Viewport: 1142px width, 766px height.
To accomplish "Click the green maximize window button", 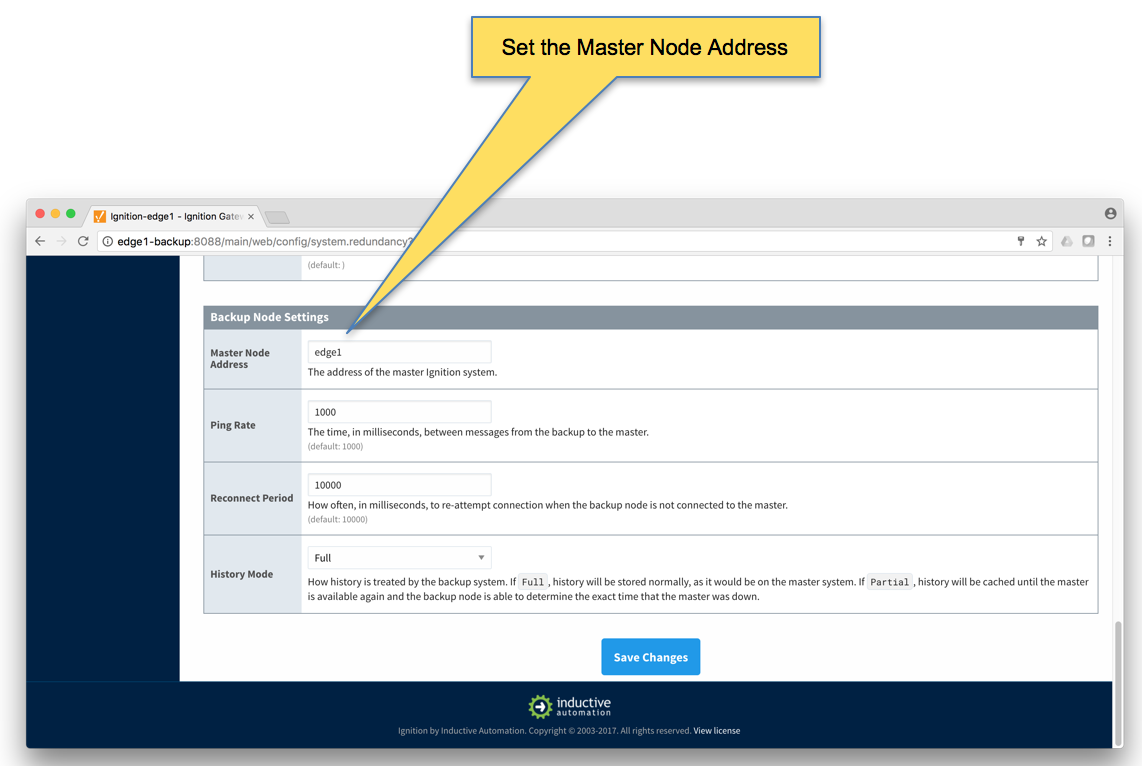I will (71, 213).
